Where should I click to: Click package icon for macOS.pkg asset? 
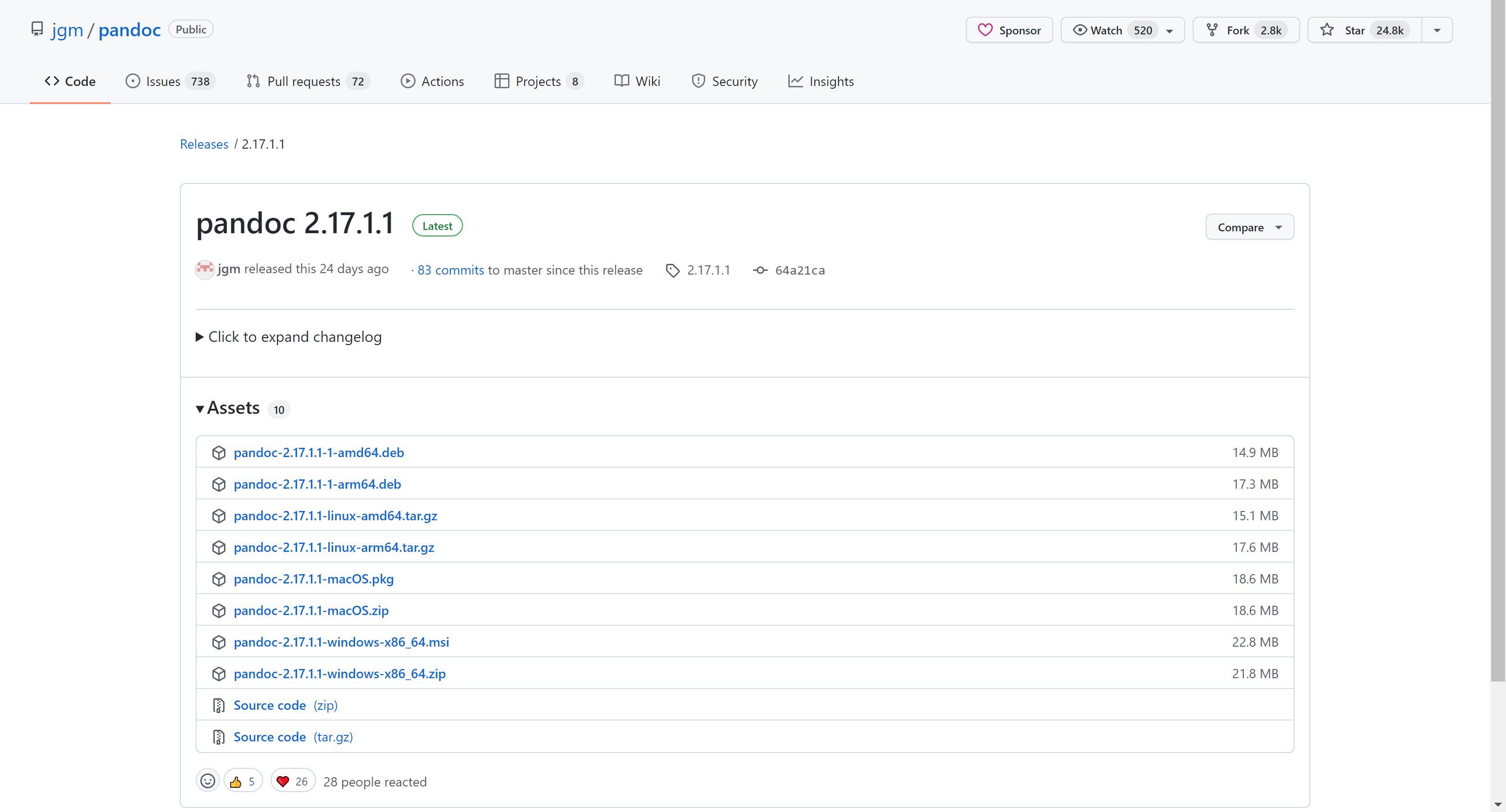(x=218, y=579)
